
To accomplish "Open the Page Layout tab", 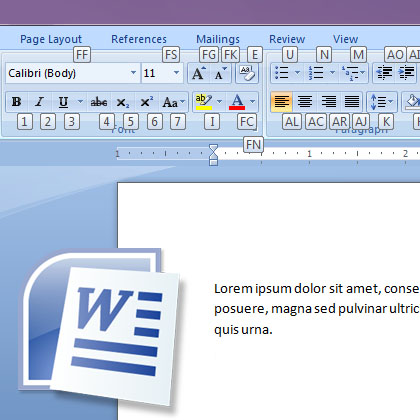I will pyautogui.click(x=51, y=39).
